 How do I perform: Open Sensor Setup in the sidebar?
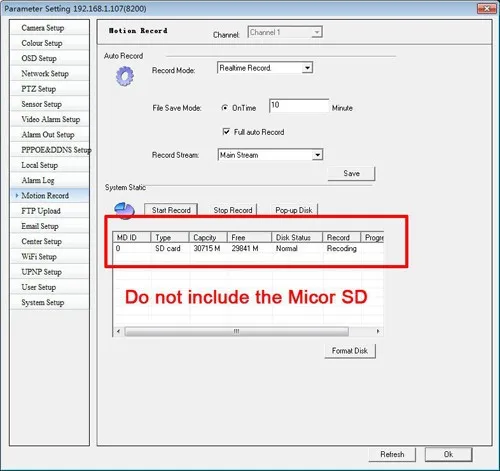(x=50, y=104)
